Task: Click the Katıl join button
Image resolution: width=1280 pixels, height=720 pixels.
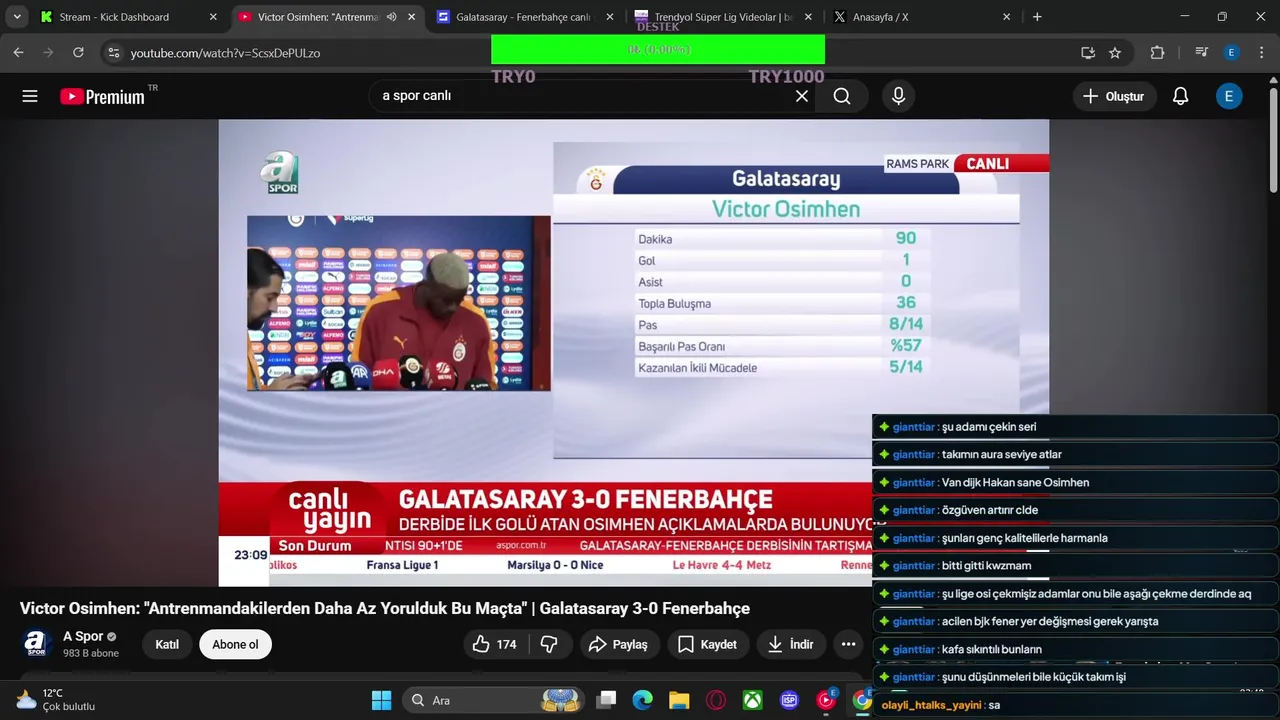Action: (167, 644)
